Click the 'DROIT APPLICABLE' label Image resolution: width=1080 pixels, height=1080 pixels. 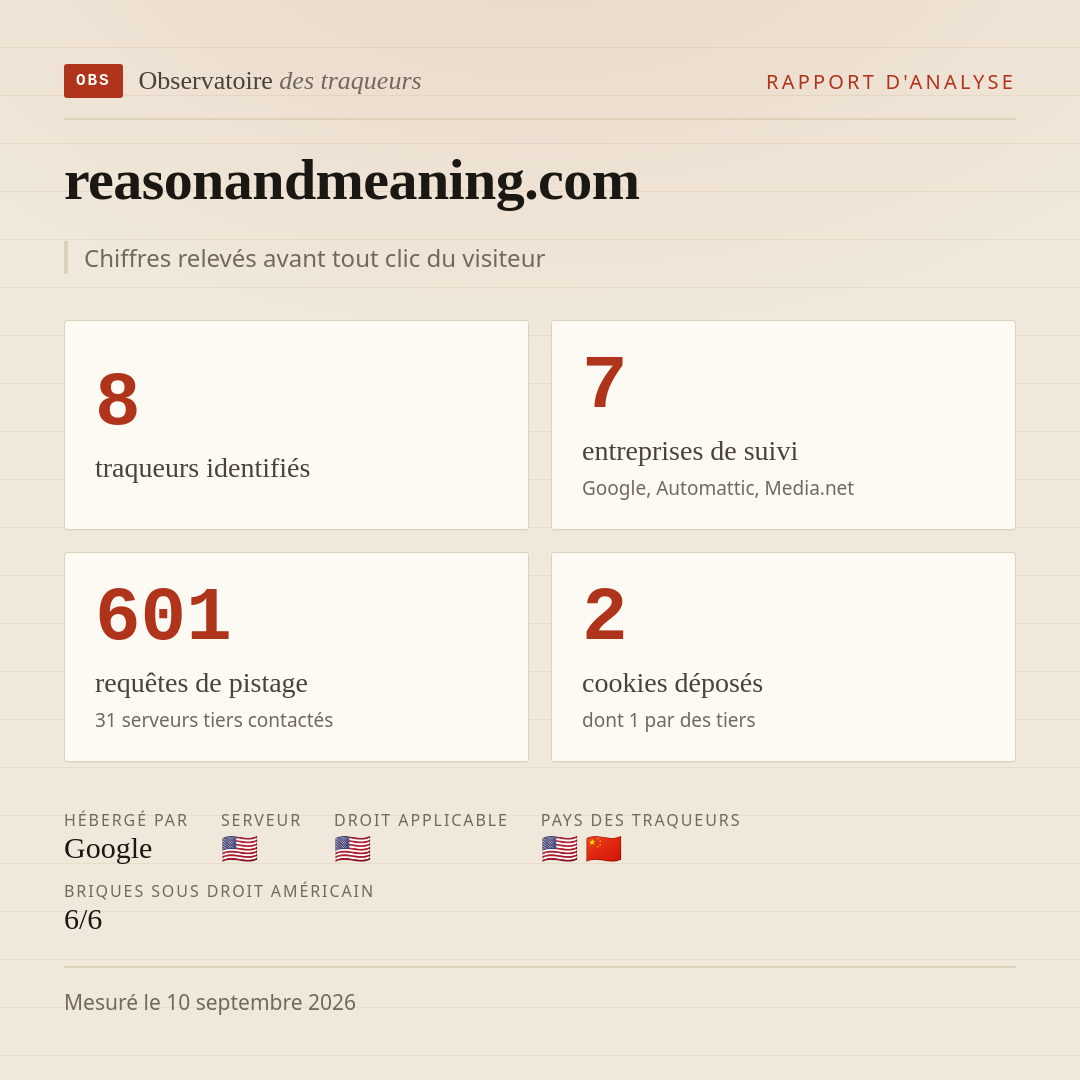(421, 820)
